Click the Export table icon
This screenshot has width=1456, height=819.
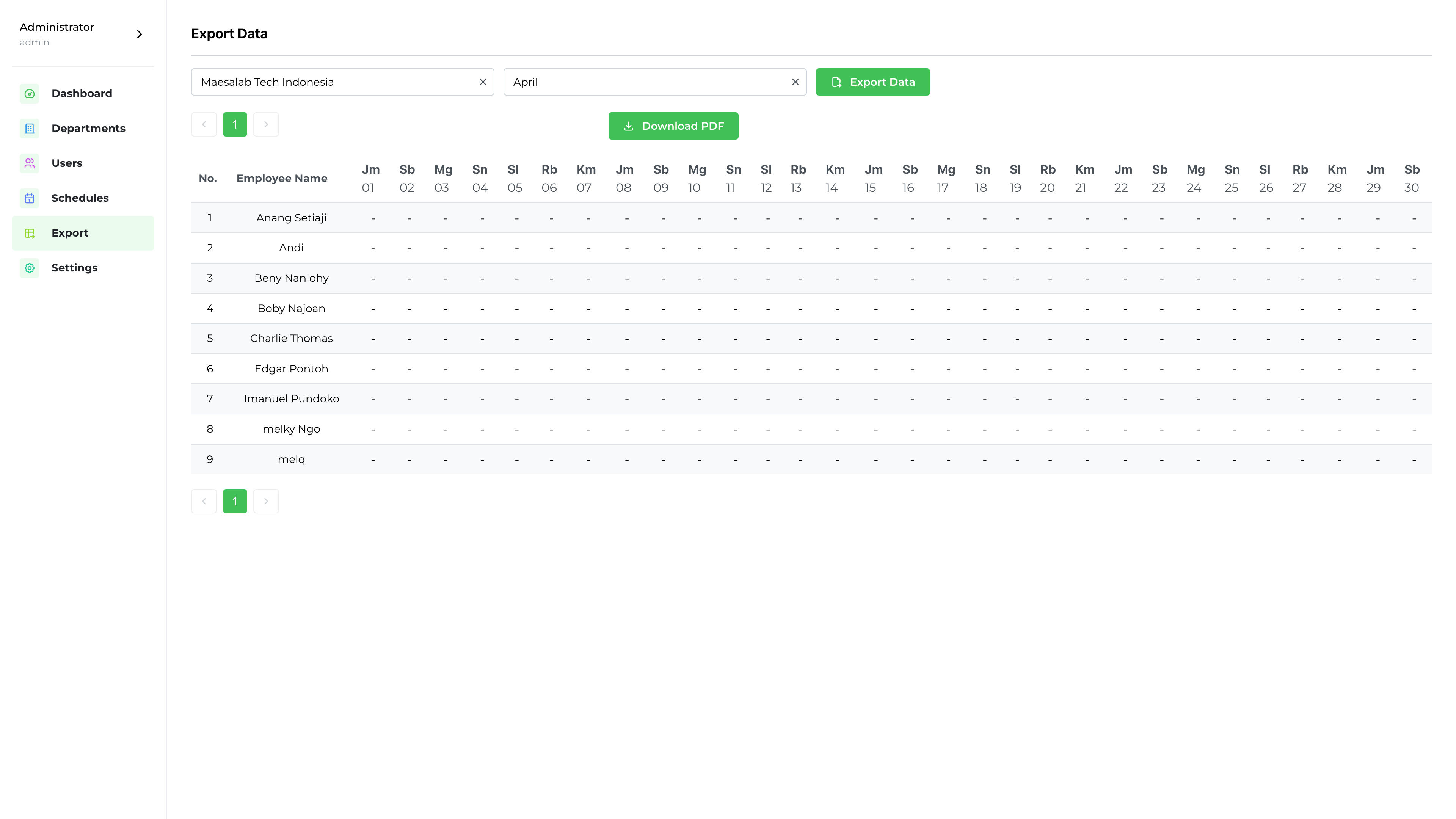30,233
